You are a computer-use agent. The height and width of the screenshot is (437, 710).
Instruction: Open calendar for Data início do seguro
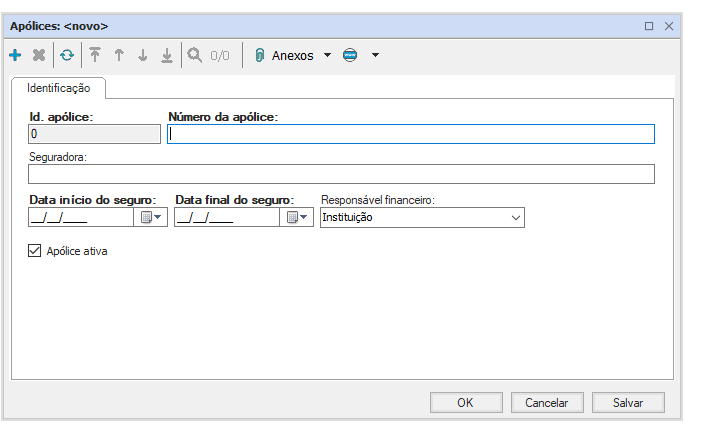(x=151, y=217)
